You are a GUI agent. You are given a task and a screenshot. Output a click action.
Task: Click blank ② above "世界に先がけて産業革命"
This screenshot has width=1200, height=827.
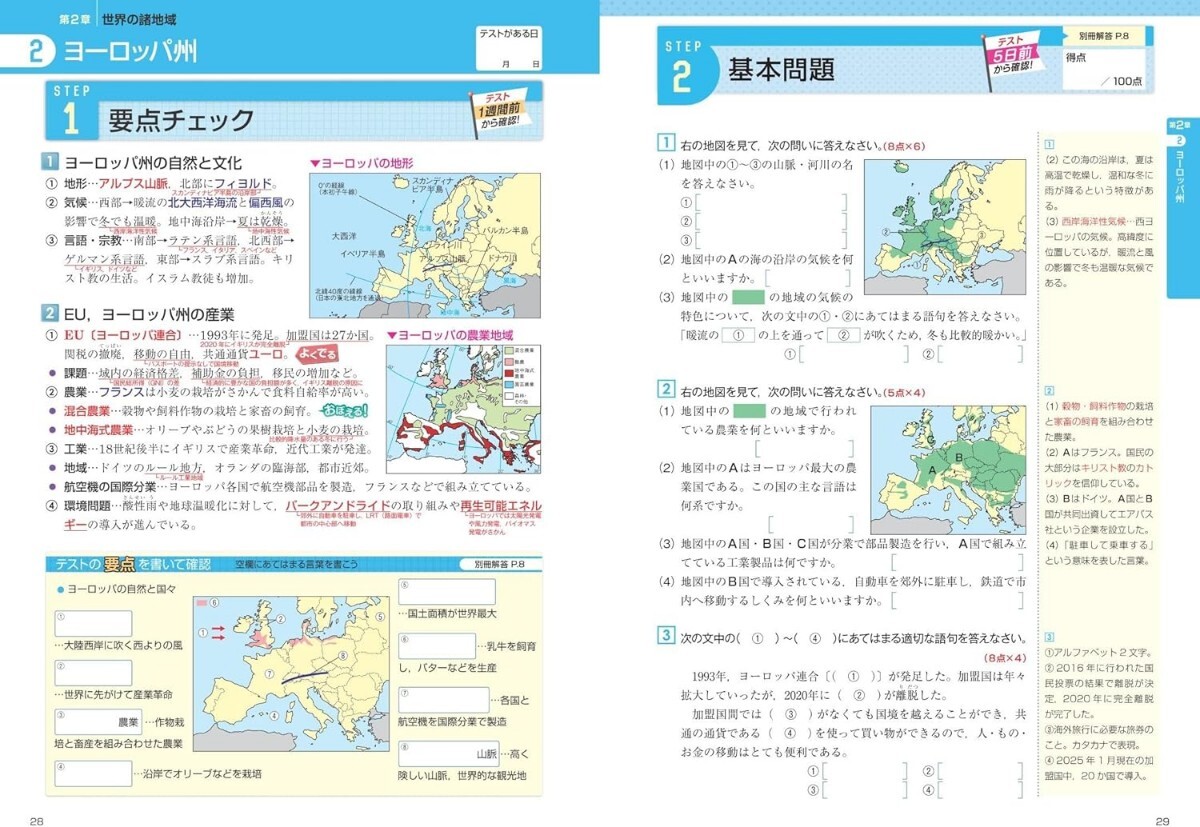pos(93,672)
